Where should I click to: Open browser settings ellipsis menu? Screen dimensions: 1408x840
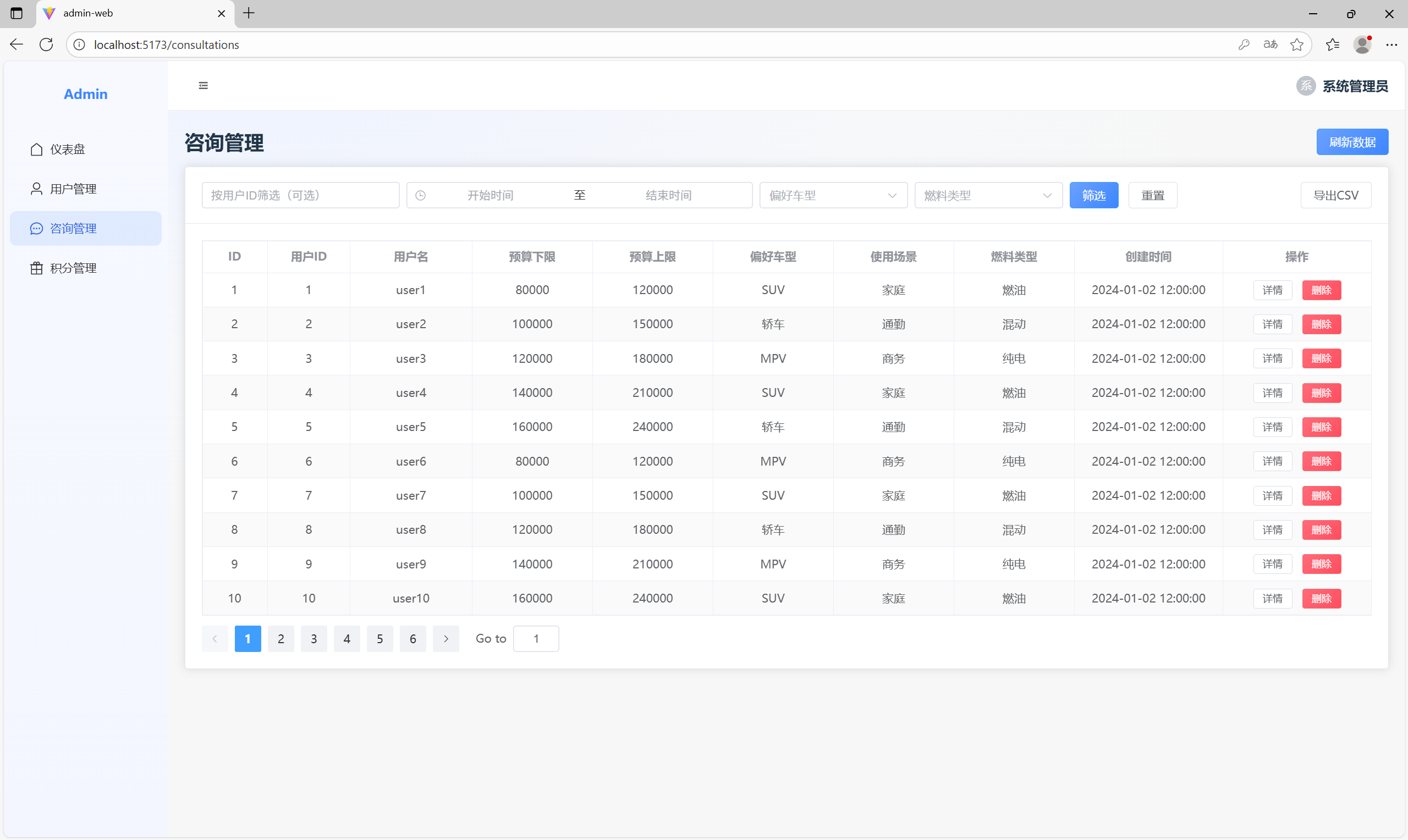tap(1391, 45)
